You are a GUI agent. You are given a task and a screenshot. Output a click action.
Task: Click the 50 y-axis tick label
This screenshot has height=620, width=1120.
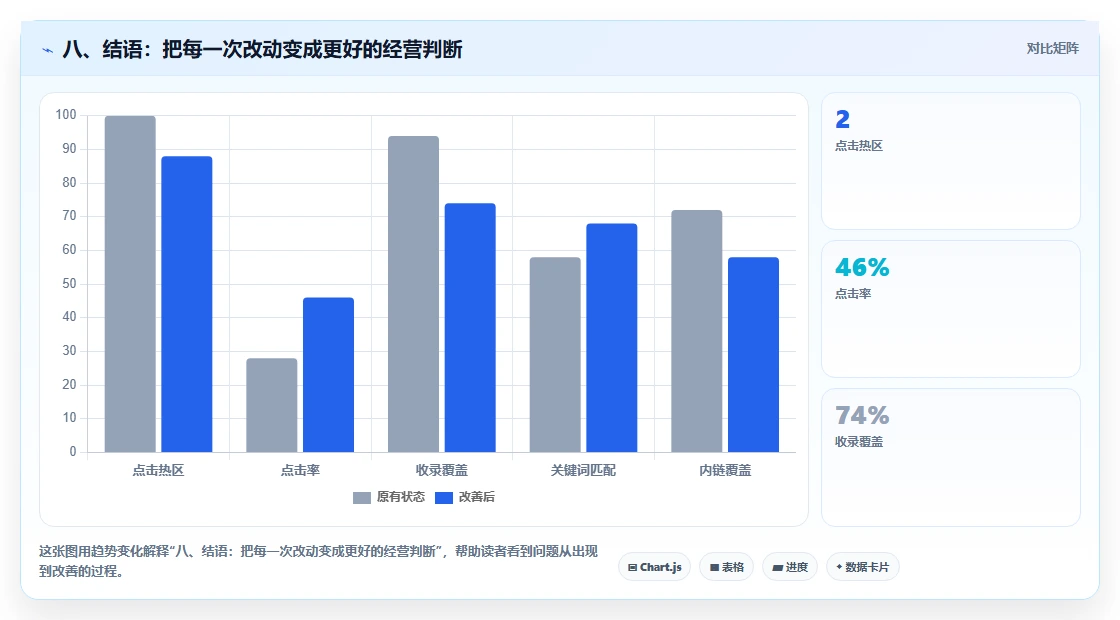(69, 284)
